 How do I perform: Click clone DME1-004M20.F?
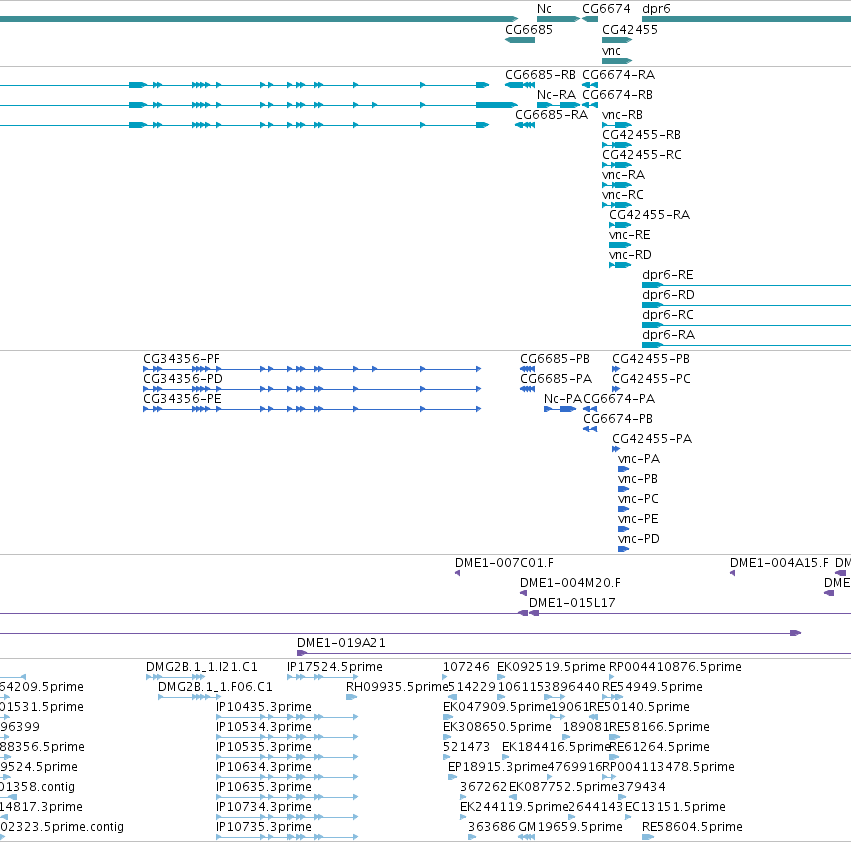[x=570, y=583]
